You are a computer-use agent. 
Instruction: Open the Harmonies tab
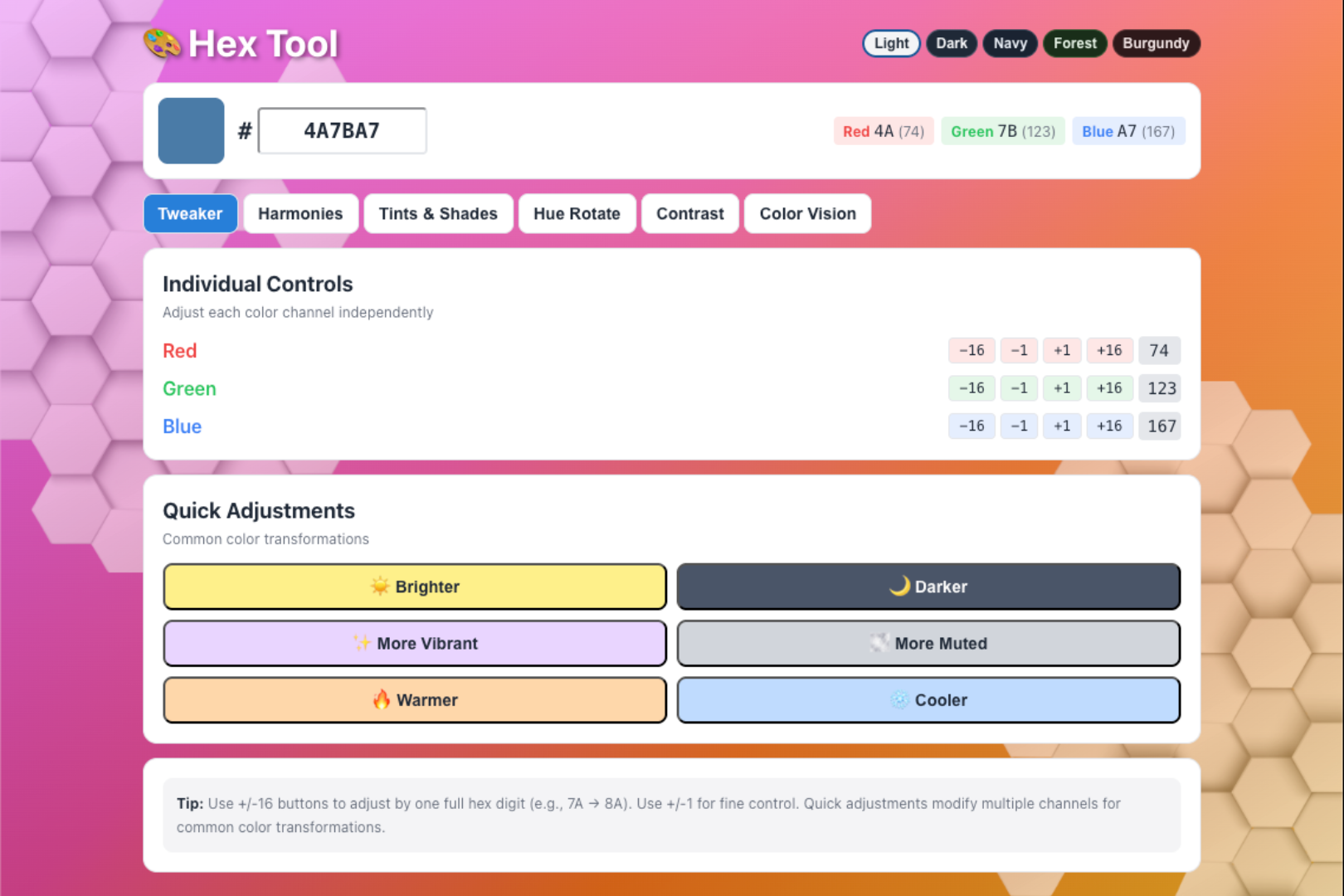coord(300,213)
